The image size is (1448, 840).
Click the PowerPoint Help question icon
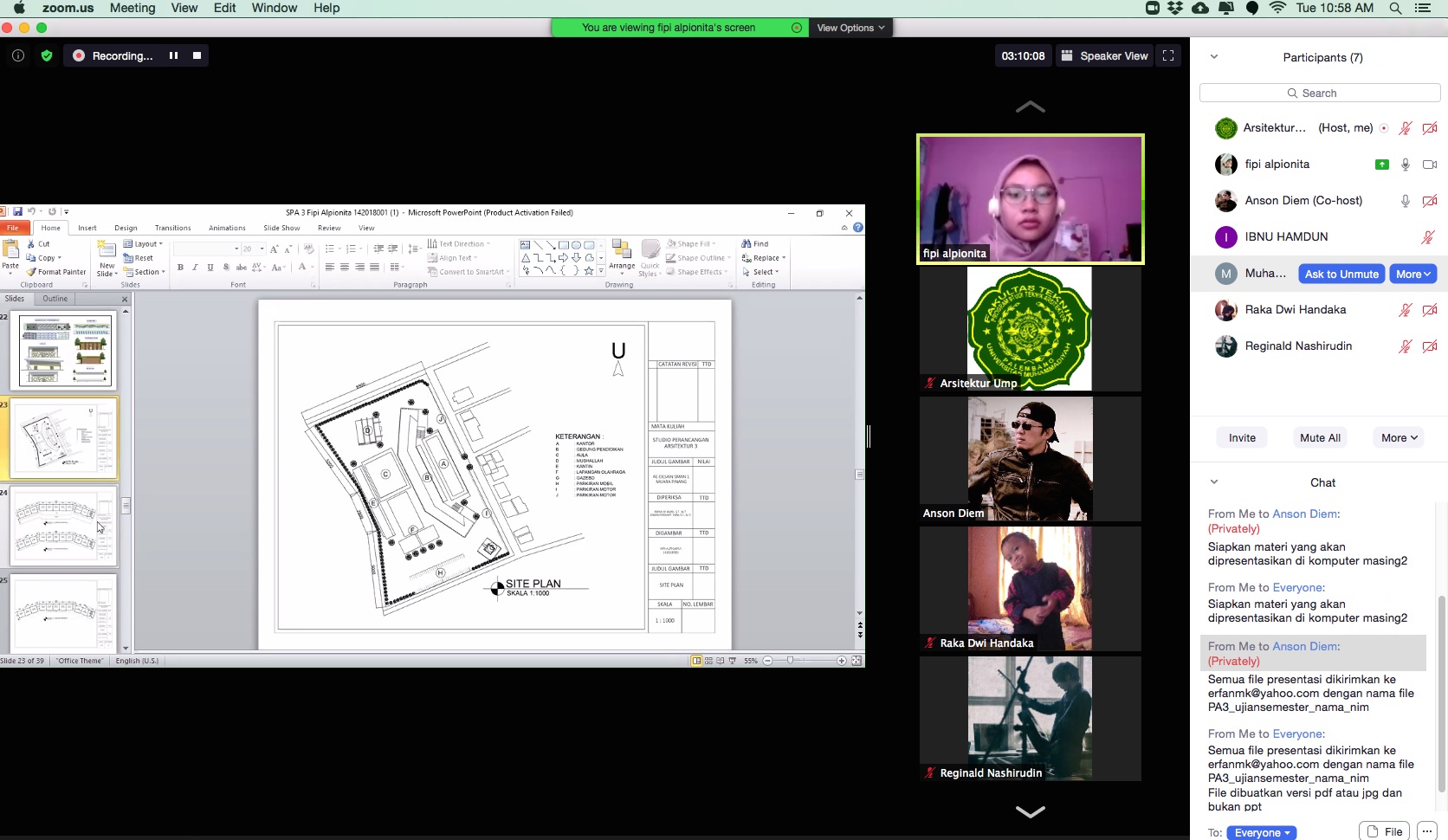tap(858, 228)
